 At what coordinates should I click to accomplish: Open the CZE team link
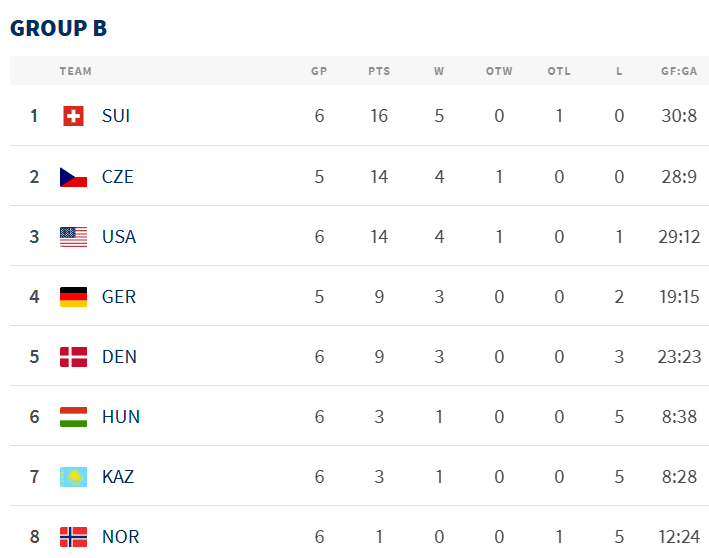click(x=118, y=177)
